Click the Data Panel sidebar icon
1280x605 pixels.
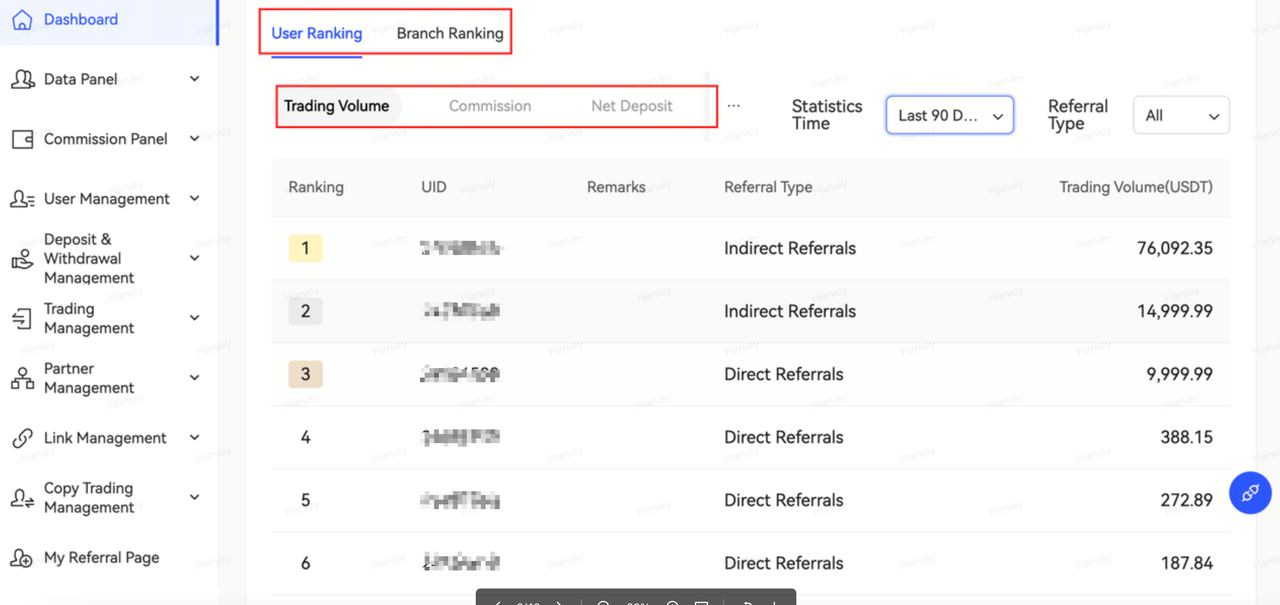[22, 79]
